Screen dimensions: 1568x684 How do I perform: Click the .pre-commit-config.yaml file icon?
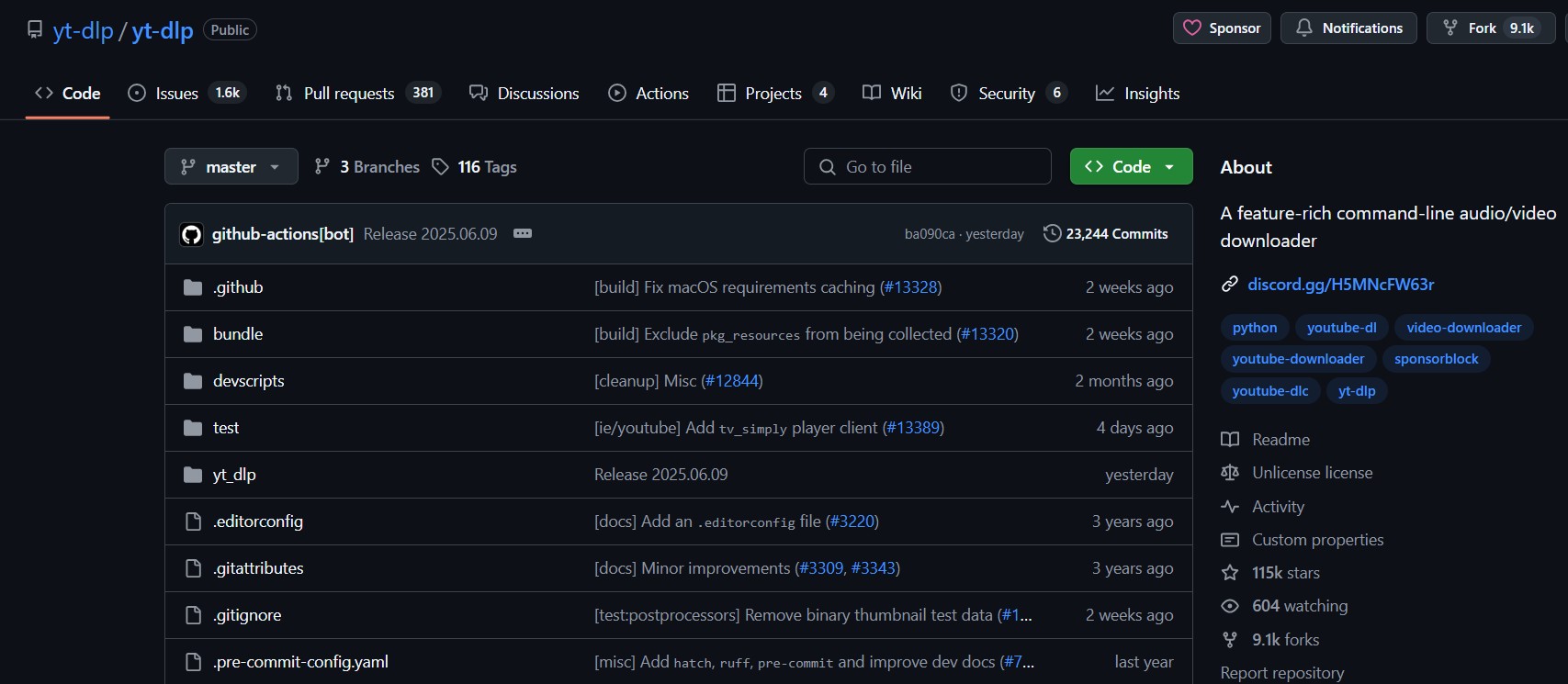click(x=193, y=662)
